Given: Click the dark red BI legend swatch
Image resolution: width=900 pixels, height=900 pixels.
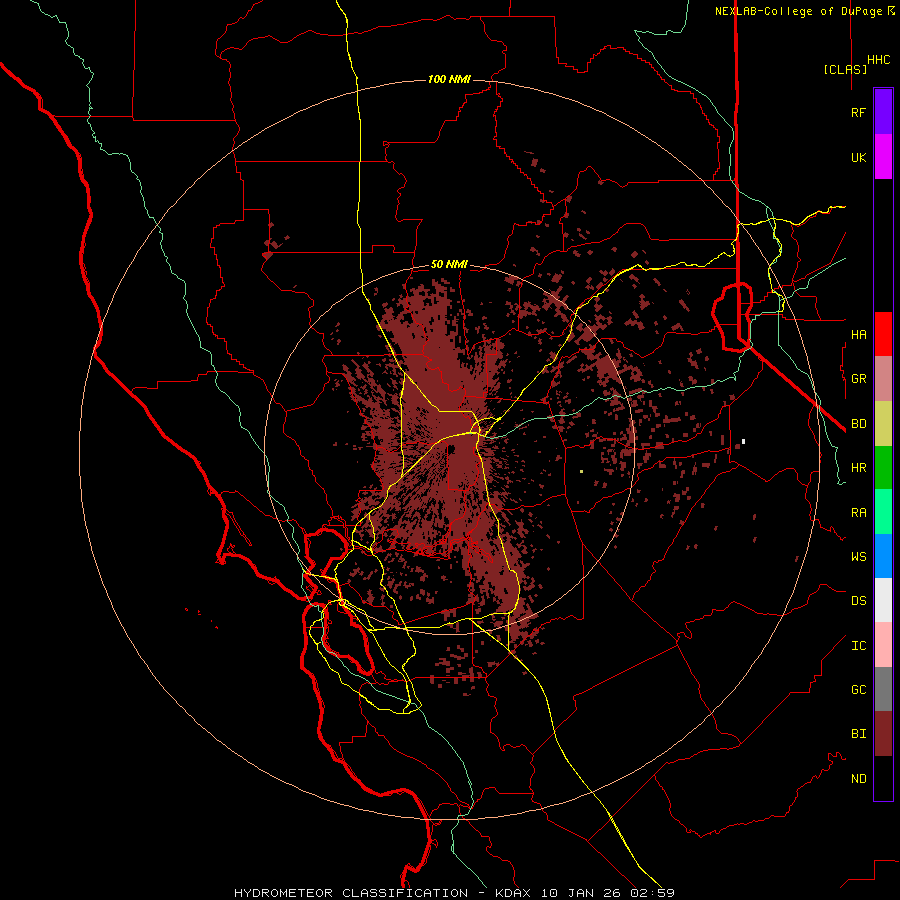Looking at the screenshot, I should click(883, 734).
